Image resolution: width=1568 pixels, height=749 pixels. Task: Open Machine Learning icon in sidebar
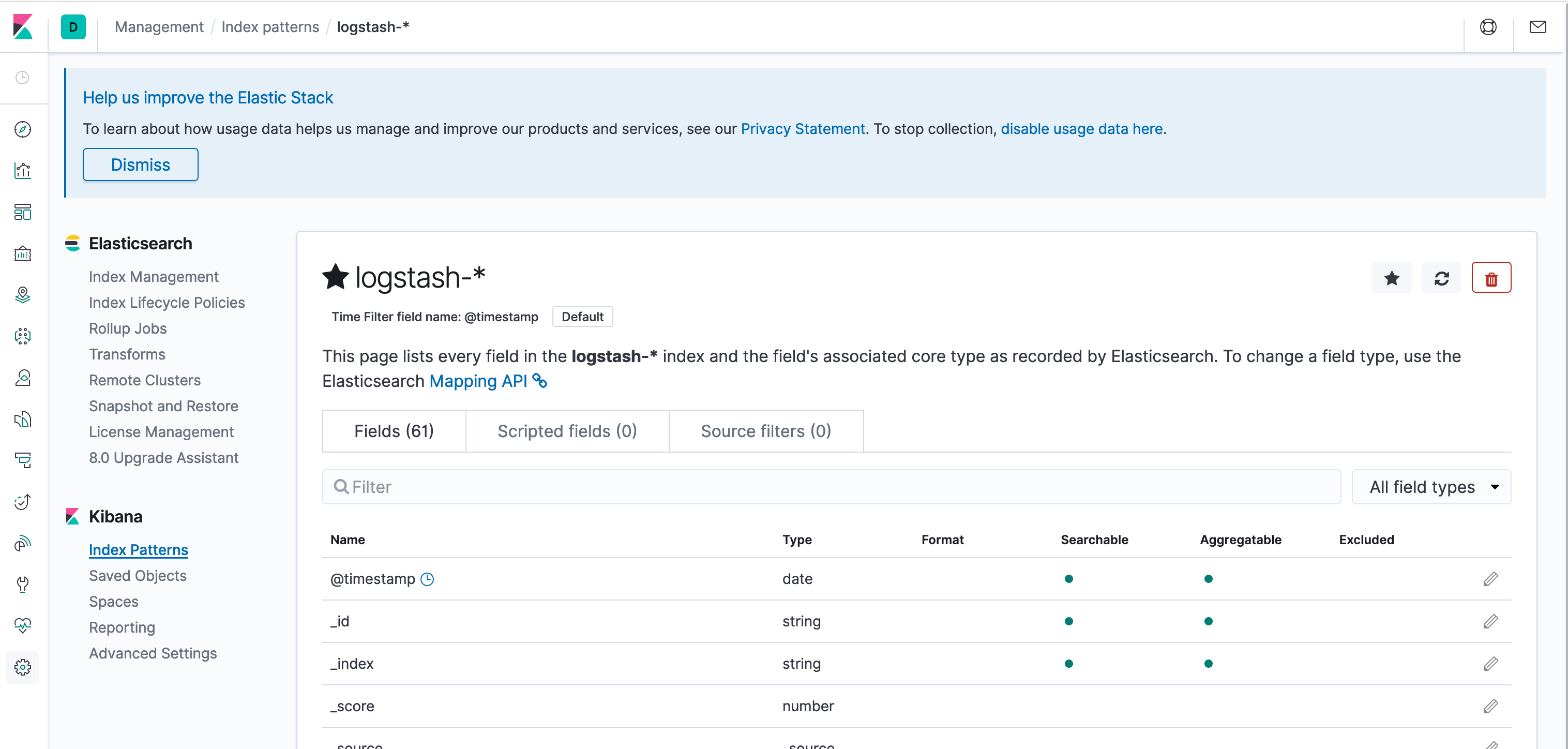click(23, 336)
